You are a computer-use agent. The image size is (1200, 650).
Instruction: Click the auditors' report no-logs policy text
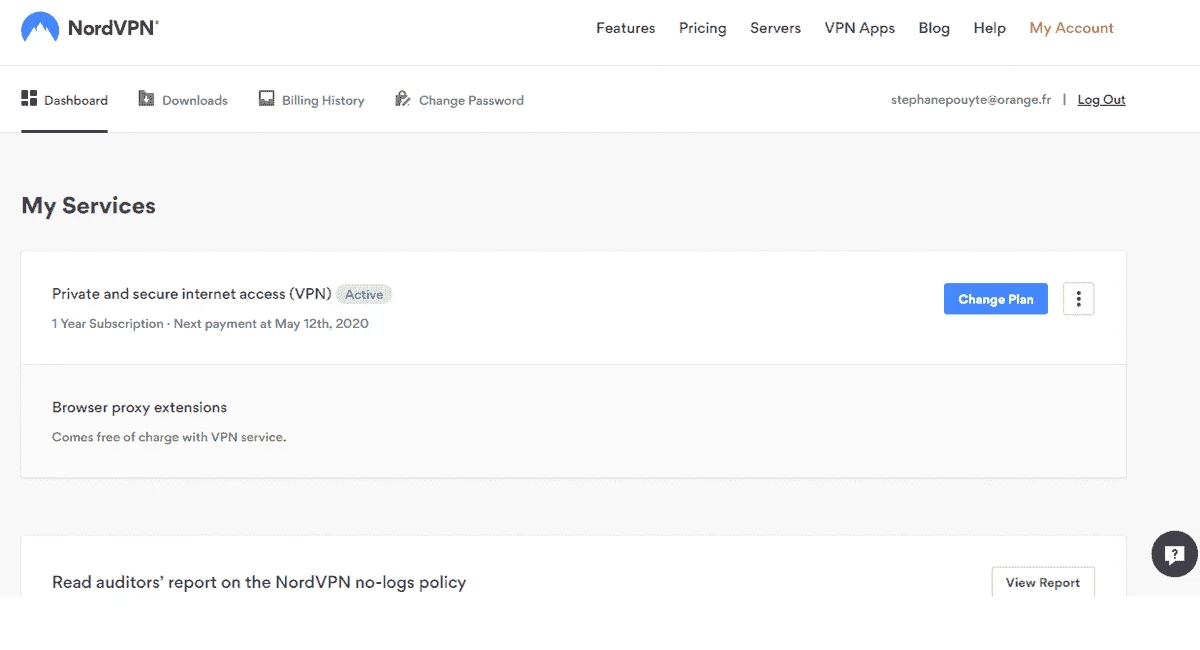pyautogui.click(x=259, y=582)
